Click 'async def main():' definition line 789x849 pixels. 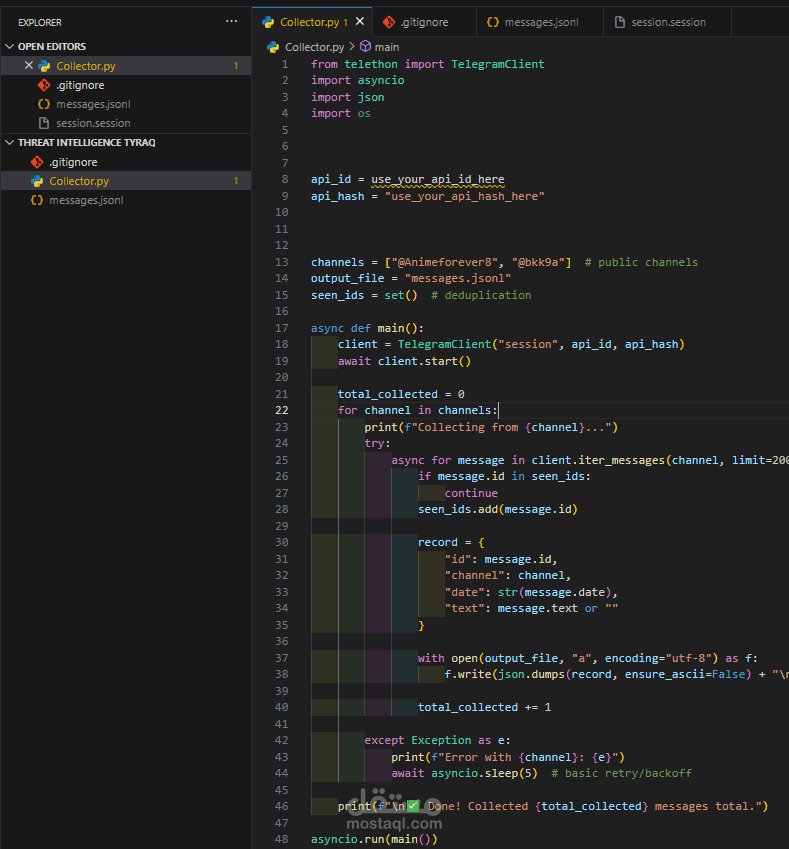click(367, 328)
